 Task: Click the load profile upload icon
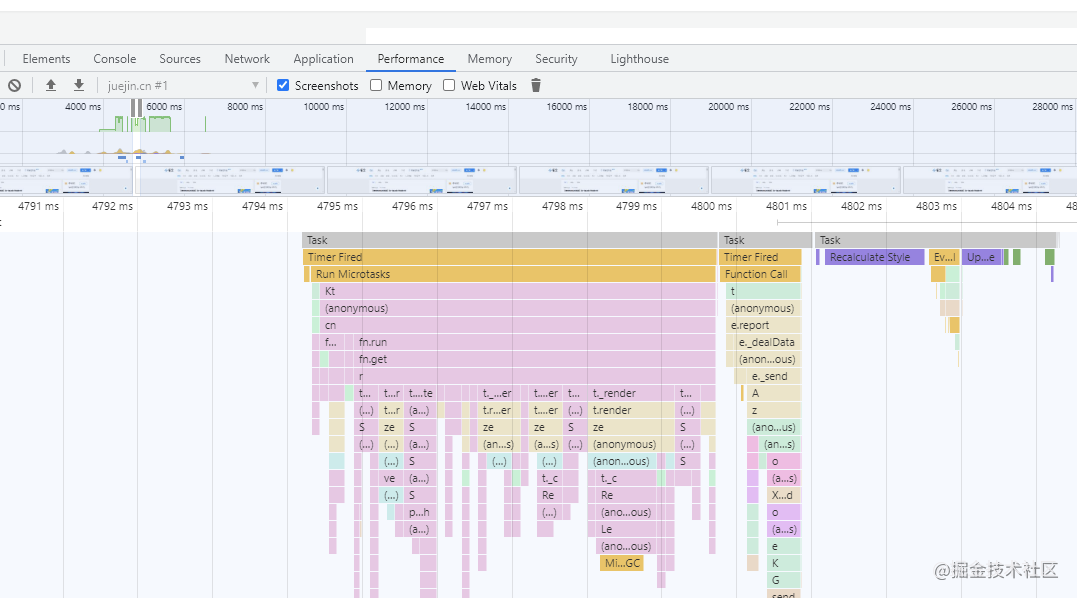click(x=51, y=86)
